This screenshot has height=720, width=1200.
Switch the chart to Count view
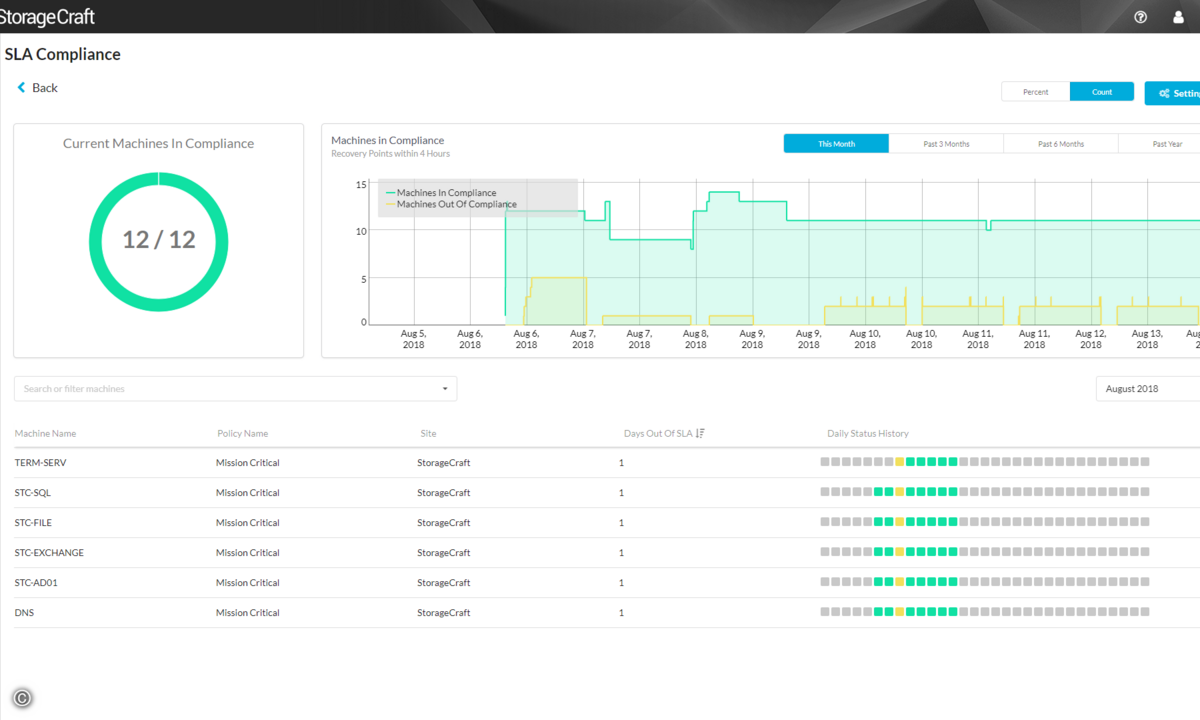tap(1102, 92)
